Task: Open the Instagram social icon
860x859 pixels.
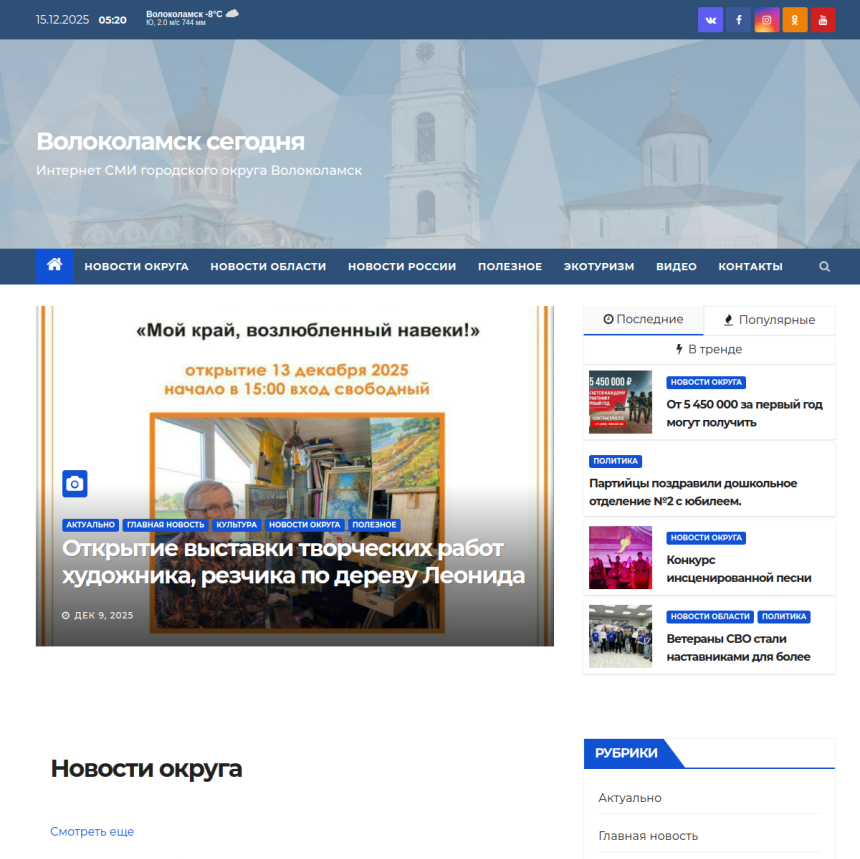Action: (x=767, y=20)
